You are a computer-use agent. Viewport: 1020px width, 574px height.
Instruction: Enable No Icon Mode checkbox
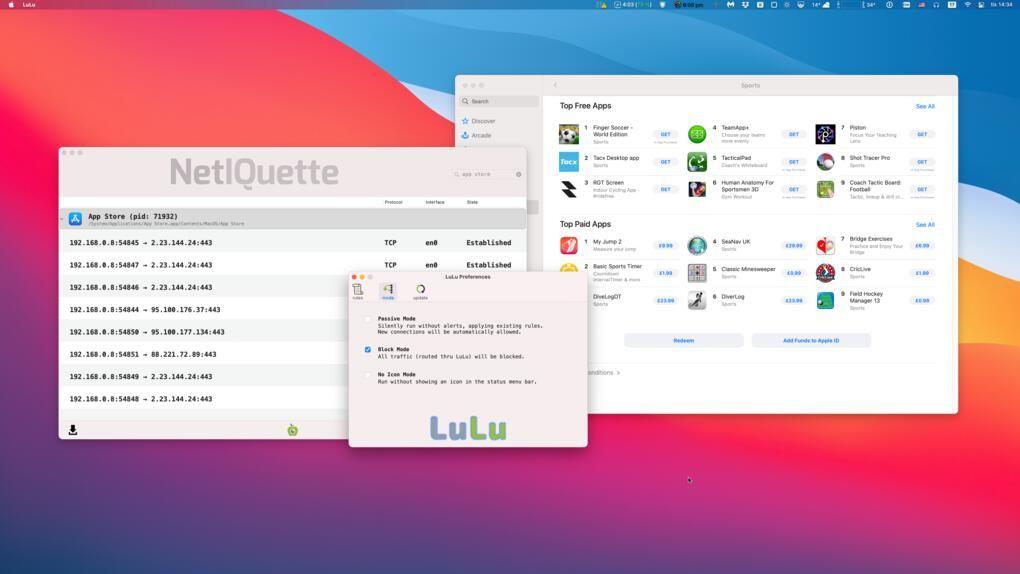tap(368, 375)
